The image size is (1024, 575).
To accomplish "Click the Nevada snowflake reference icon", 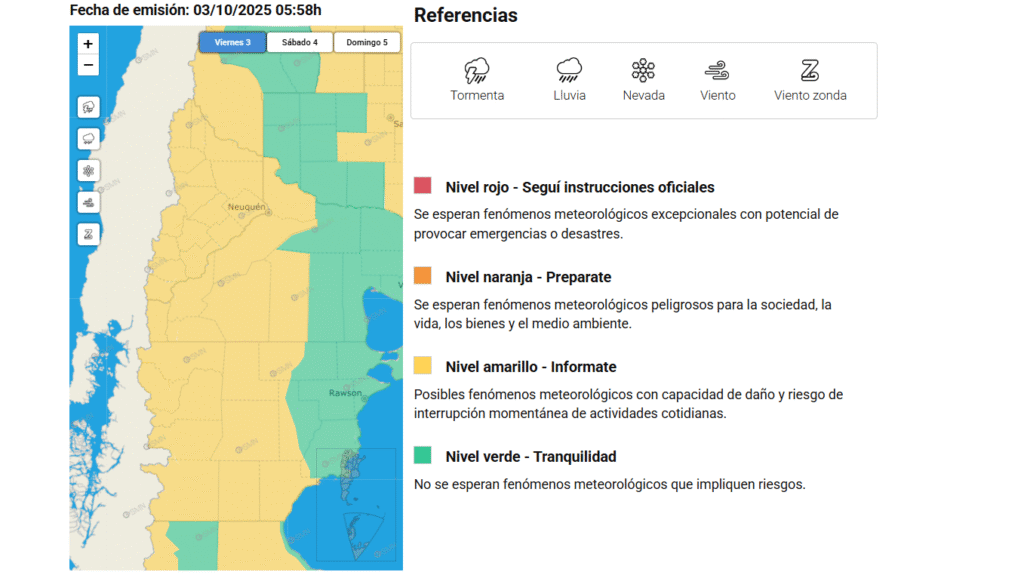I will click(x=643, y=70).
